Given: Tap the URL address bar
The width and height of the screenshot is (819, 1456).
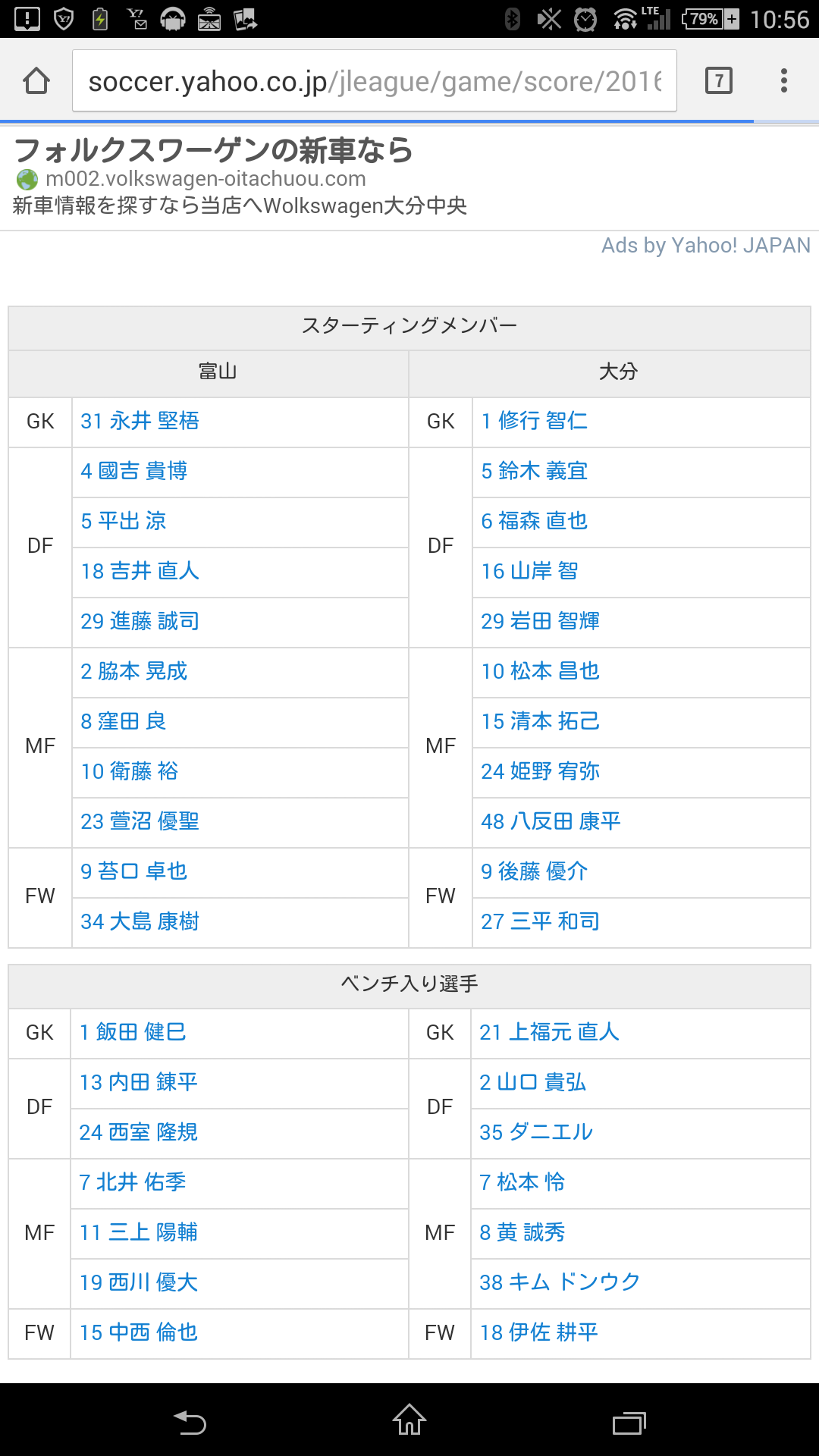Looking at the screenshot, I should 375,81.
